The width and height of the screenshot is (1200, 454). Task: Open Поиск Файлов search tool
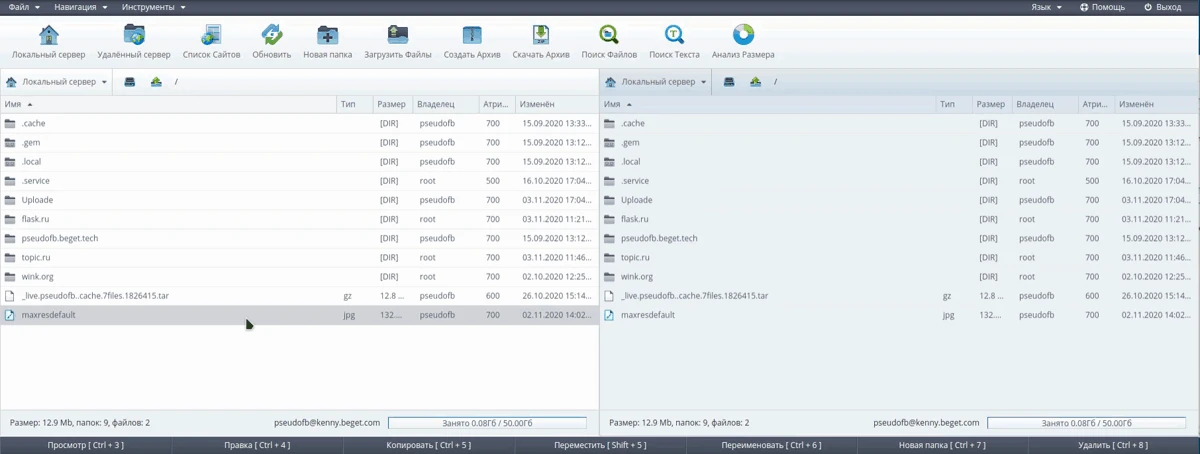[608, 37]
